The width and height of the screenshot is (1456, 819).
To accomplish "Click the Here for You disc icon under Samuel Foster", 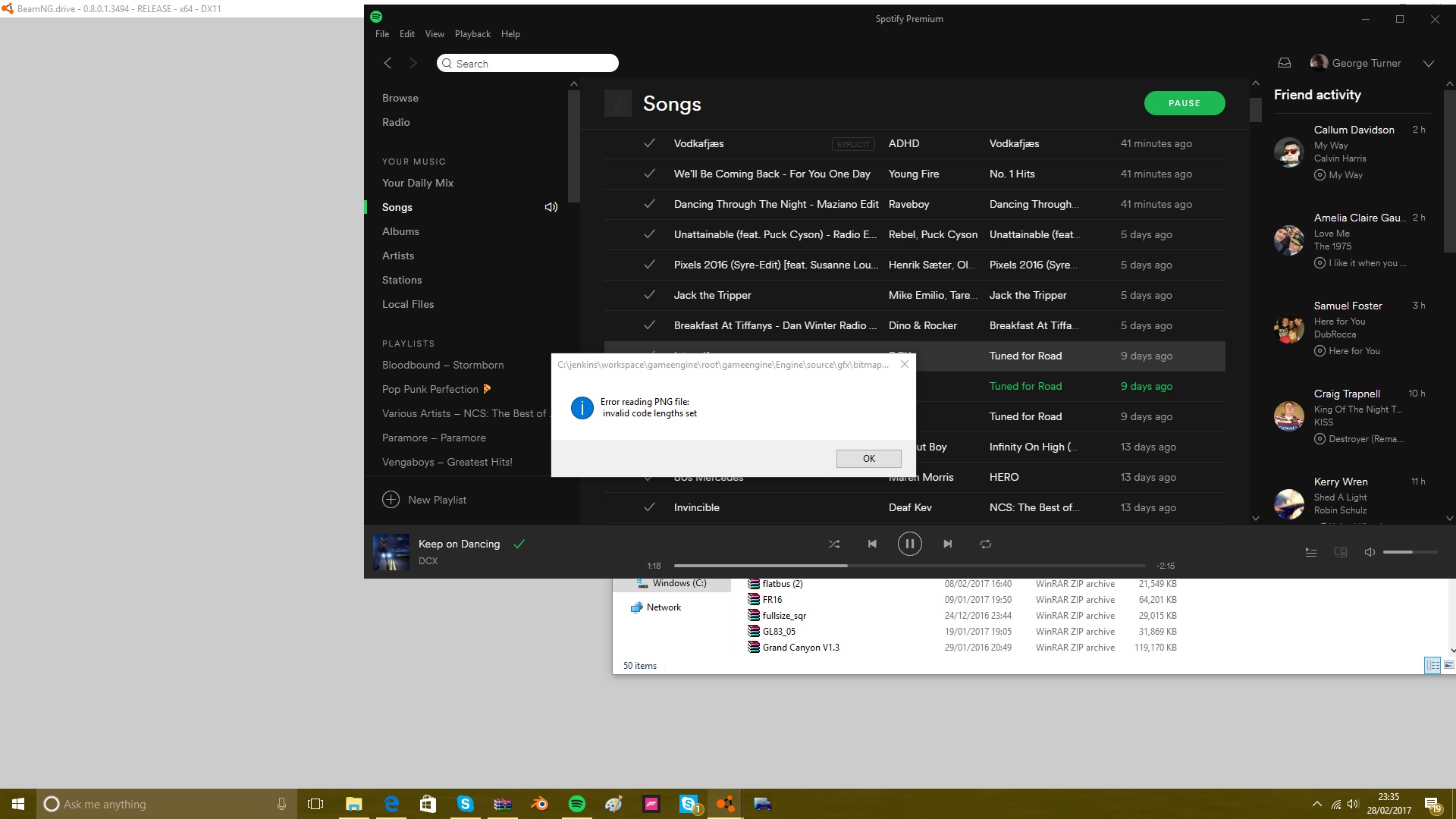I will click(1319, 351).
